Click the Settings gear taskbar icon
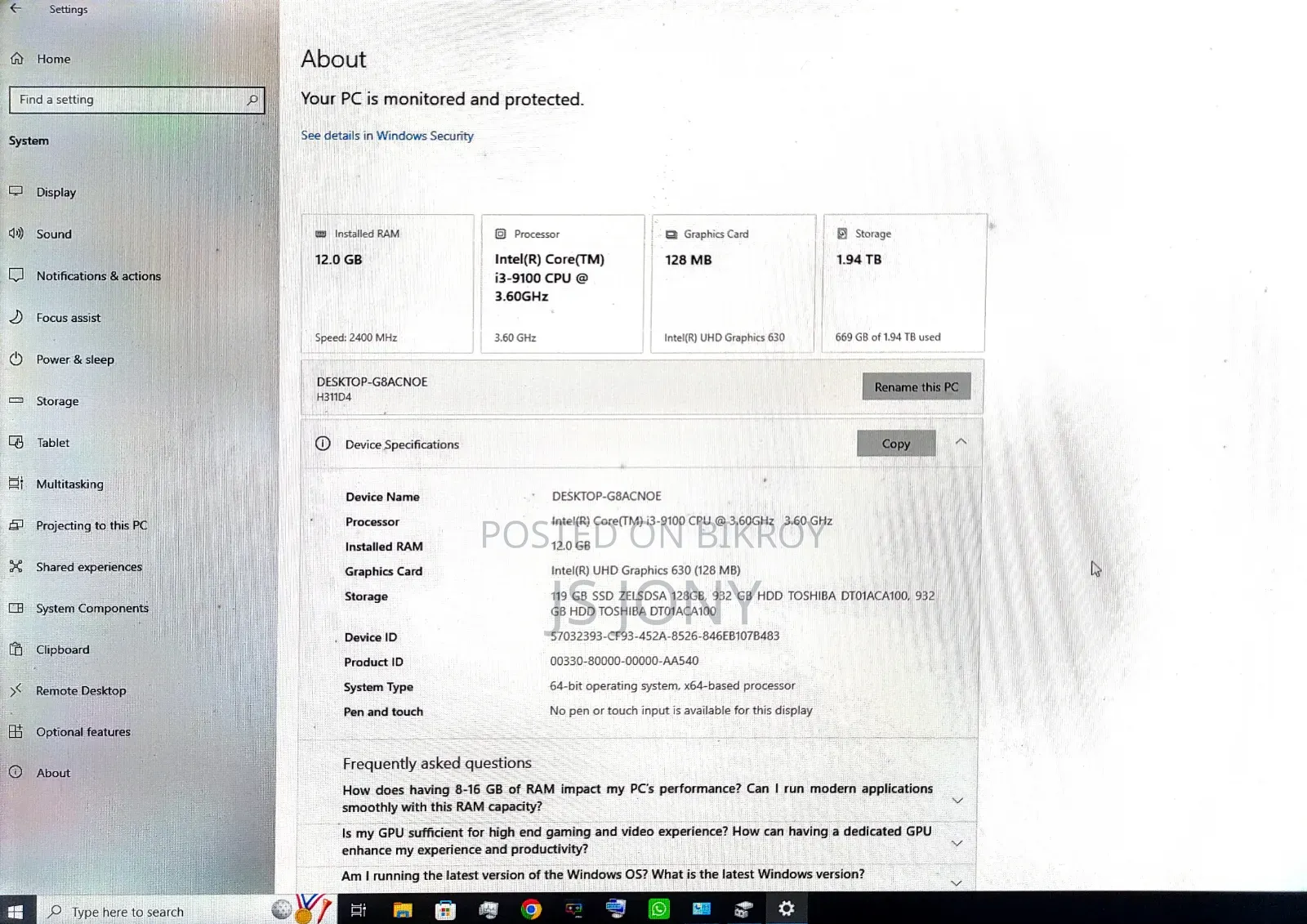1307x924 pixels. (x=787, y=908)
